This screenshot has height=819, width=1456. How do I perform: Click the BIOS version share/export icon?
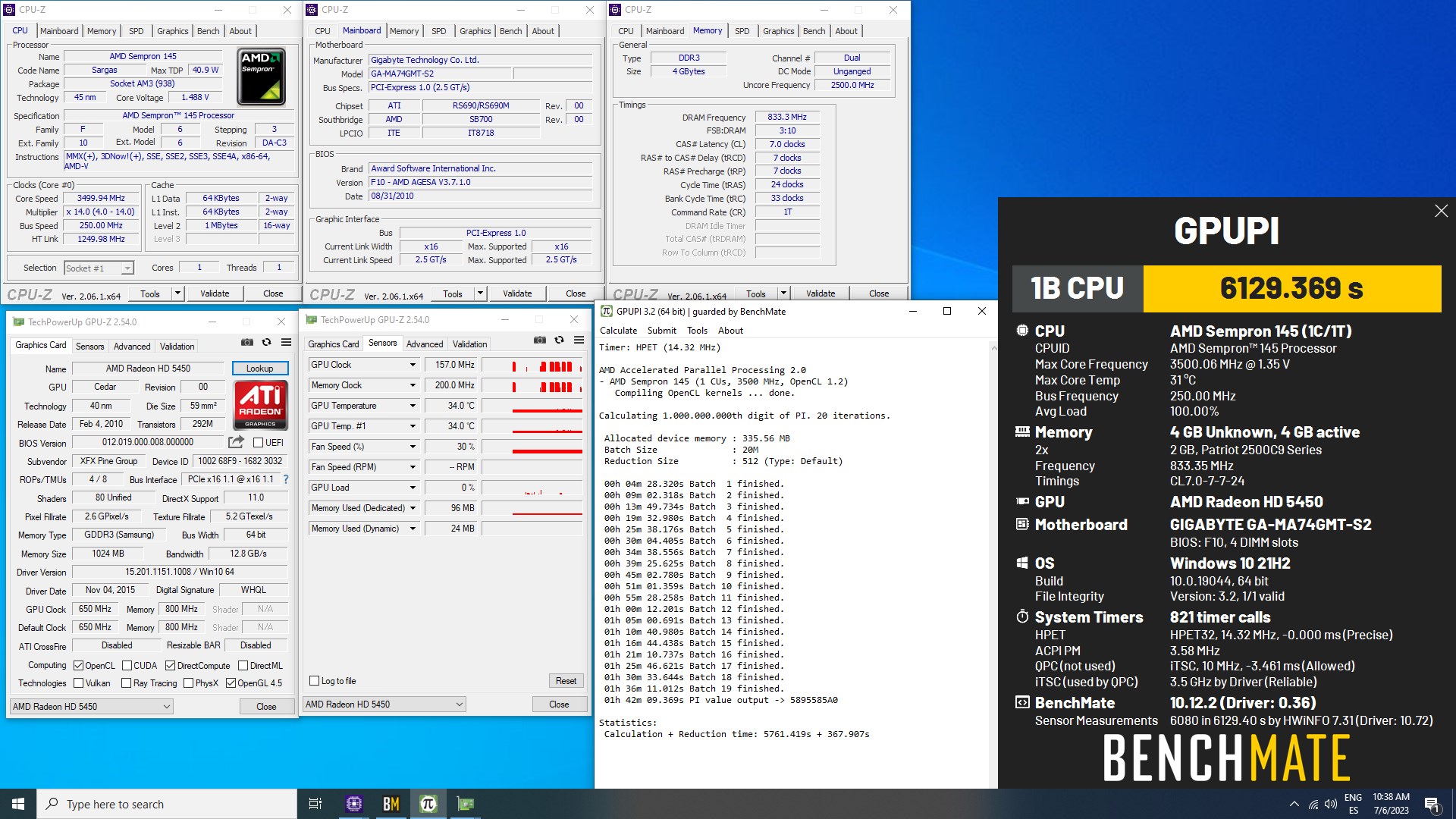237,442
